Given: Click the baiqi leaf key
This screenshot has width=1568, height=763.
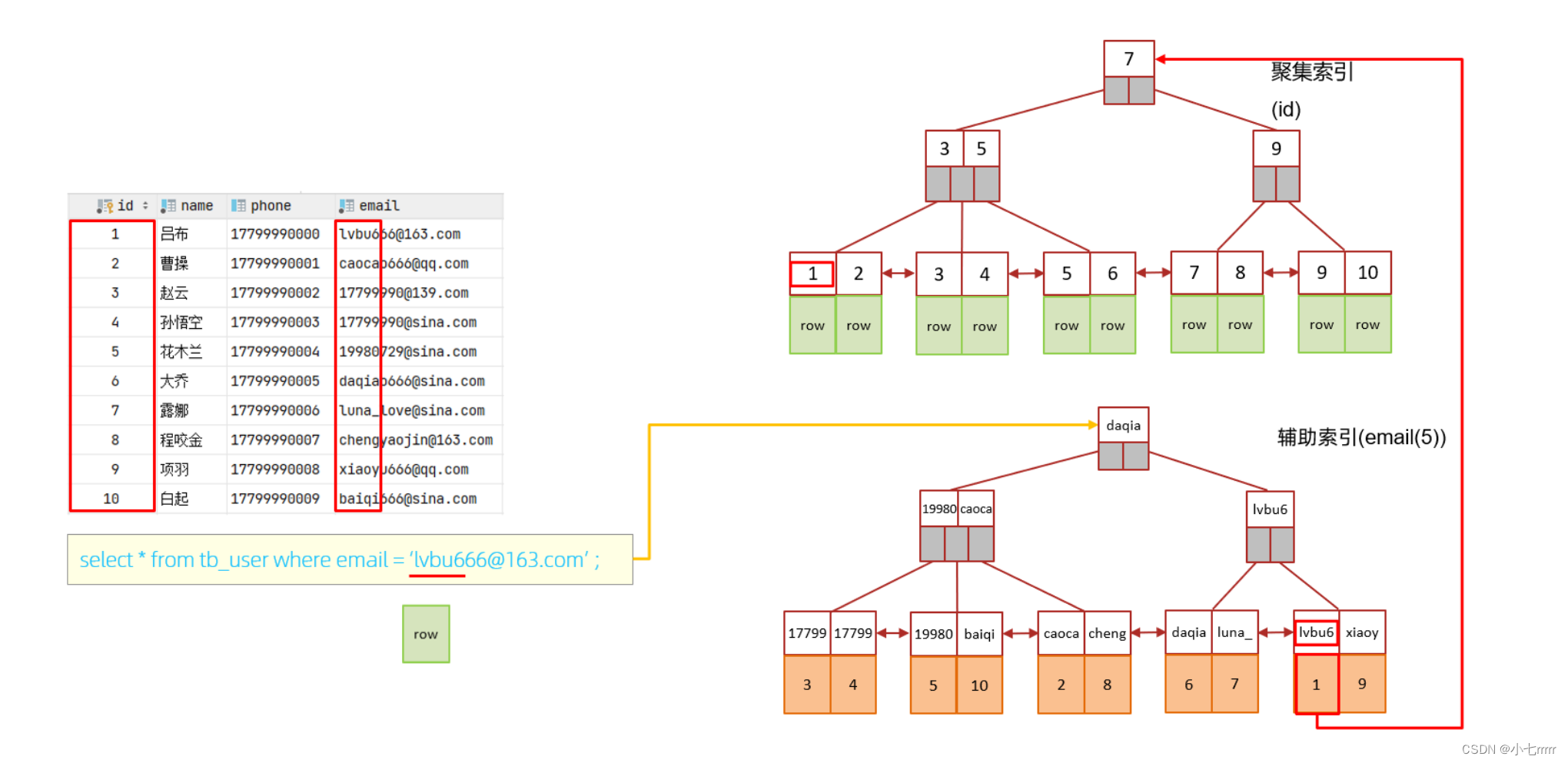Looking at the screenshot, I should coord(979,634).
